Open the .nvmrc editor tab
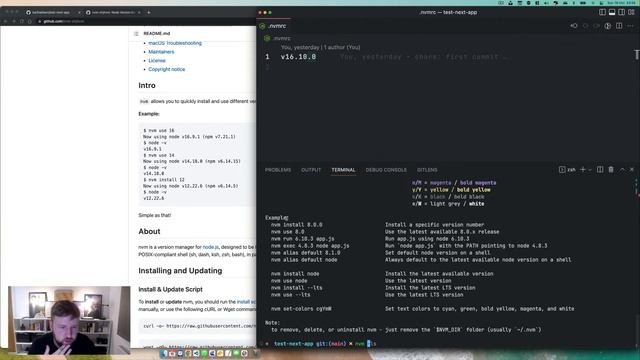The height and width of the screenshot is (360, 640). point(273,26)
